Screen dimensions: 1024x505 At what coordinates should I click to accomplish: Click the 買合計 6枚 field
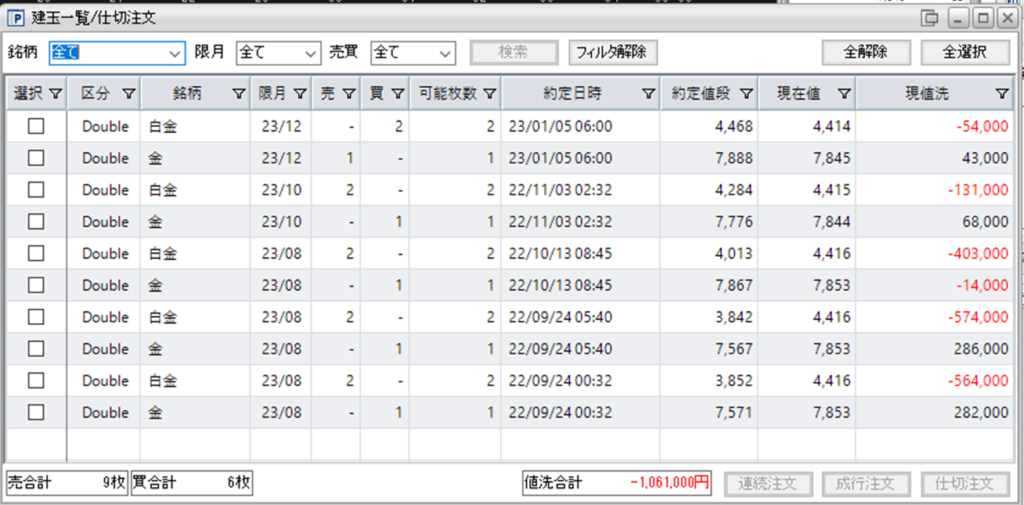pyautogui.click(x=192, y=483)
